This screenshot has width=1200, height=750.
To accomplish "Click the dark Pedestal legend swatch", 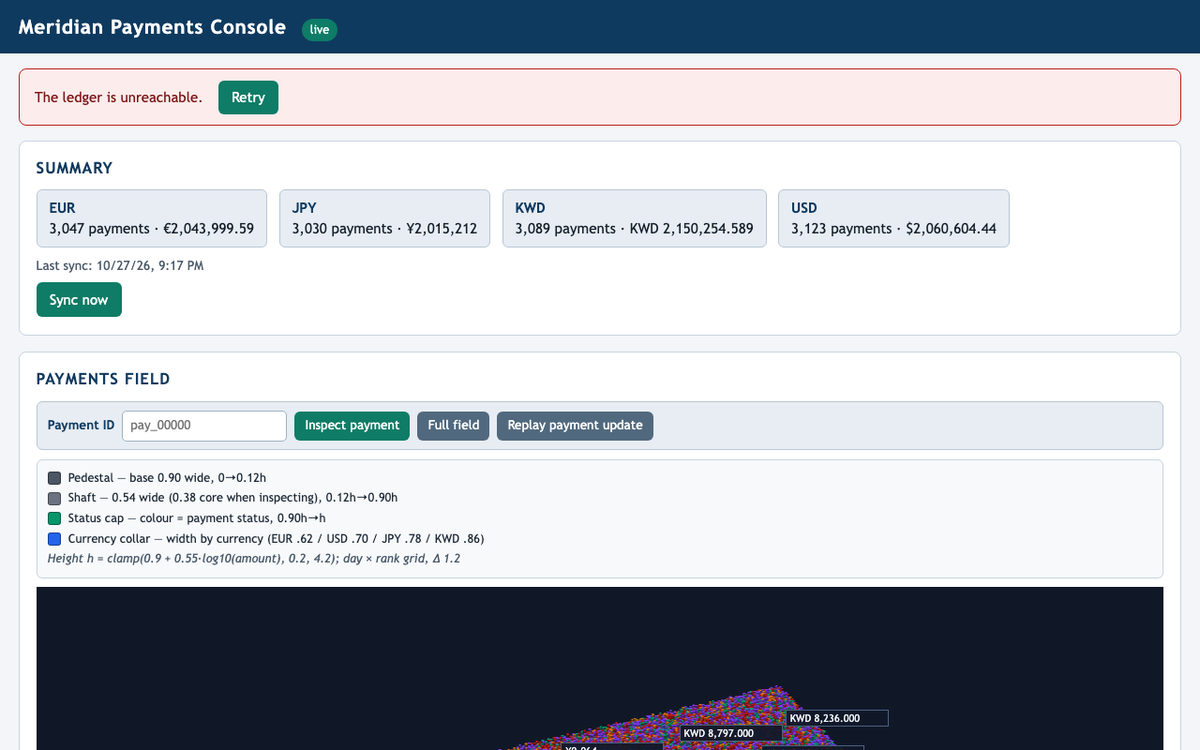I will pos(55,478).
